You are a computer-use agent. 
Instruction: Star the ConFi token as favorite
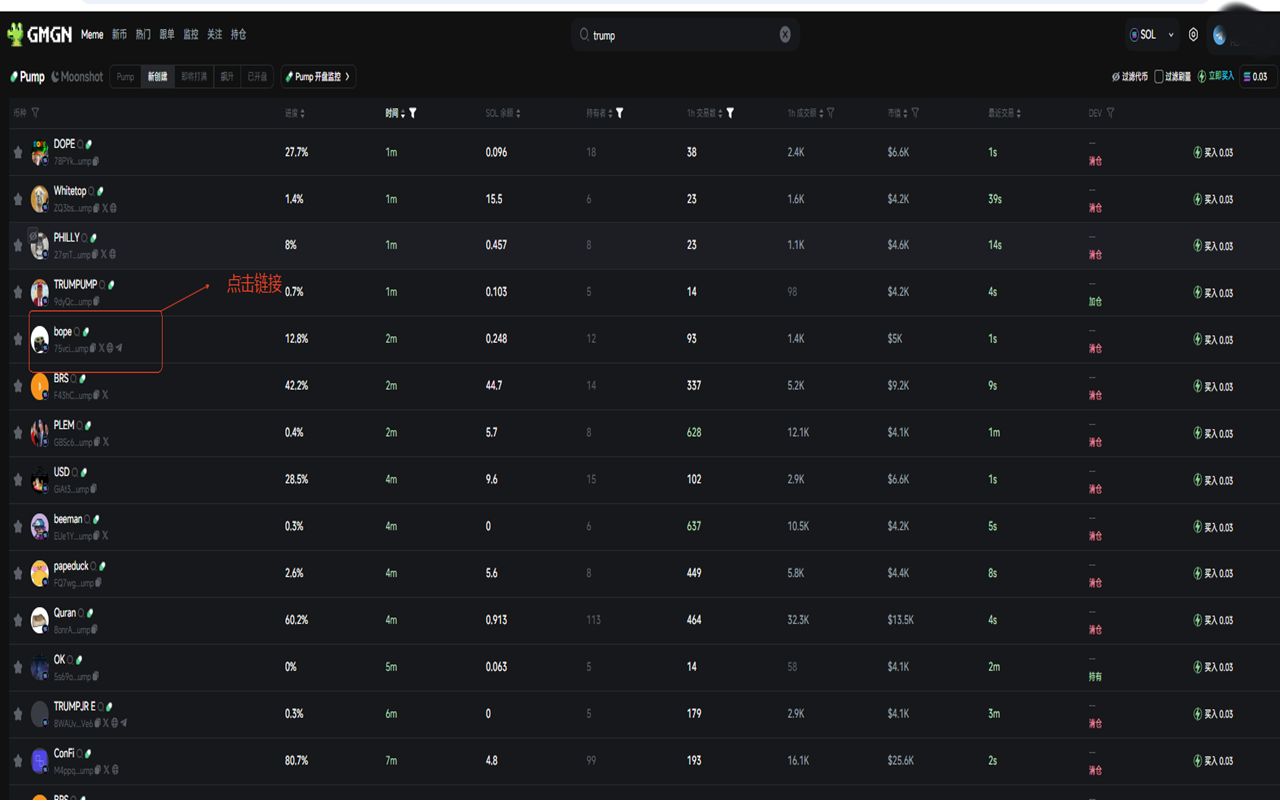click(x=18, y=761)
